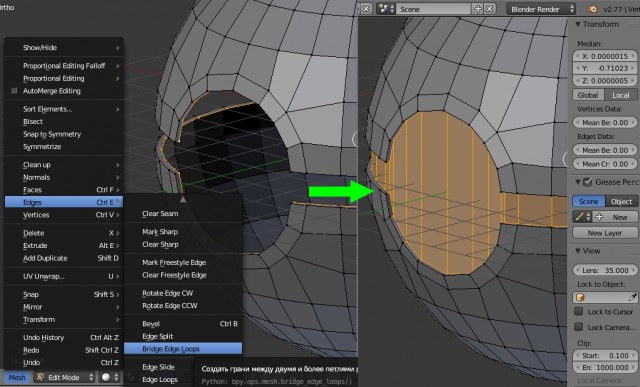Open the Blender Render engine dropdown

541,9
